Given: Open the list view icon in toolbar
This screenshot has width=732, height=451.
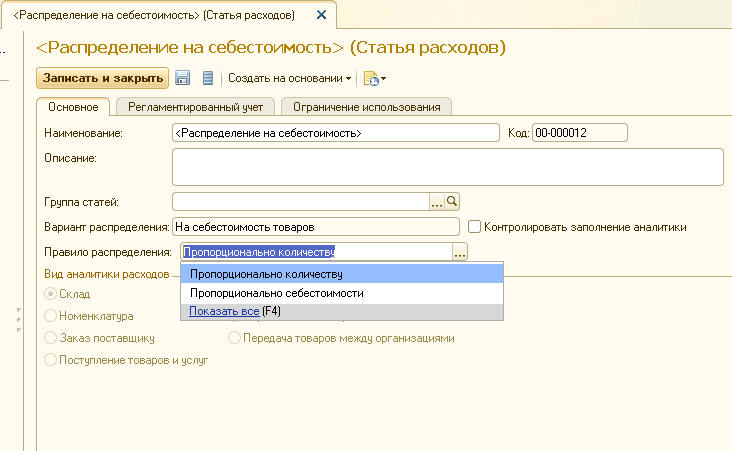Looking at the screenshot, I should pos(208,78).
